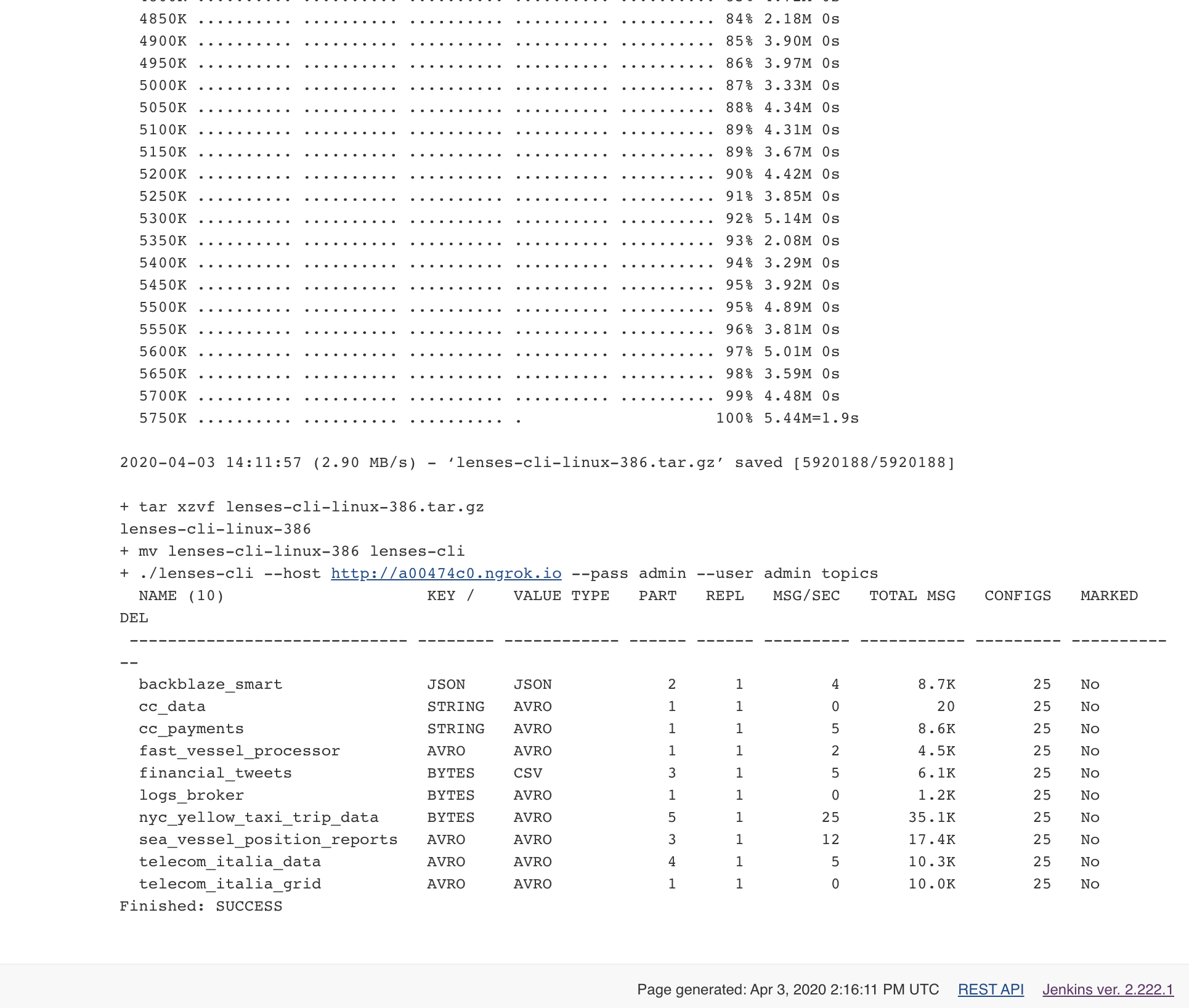Click the '5750K' download progress row
This screenshot has width=1189, height=1008.
point(499,418)
